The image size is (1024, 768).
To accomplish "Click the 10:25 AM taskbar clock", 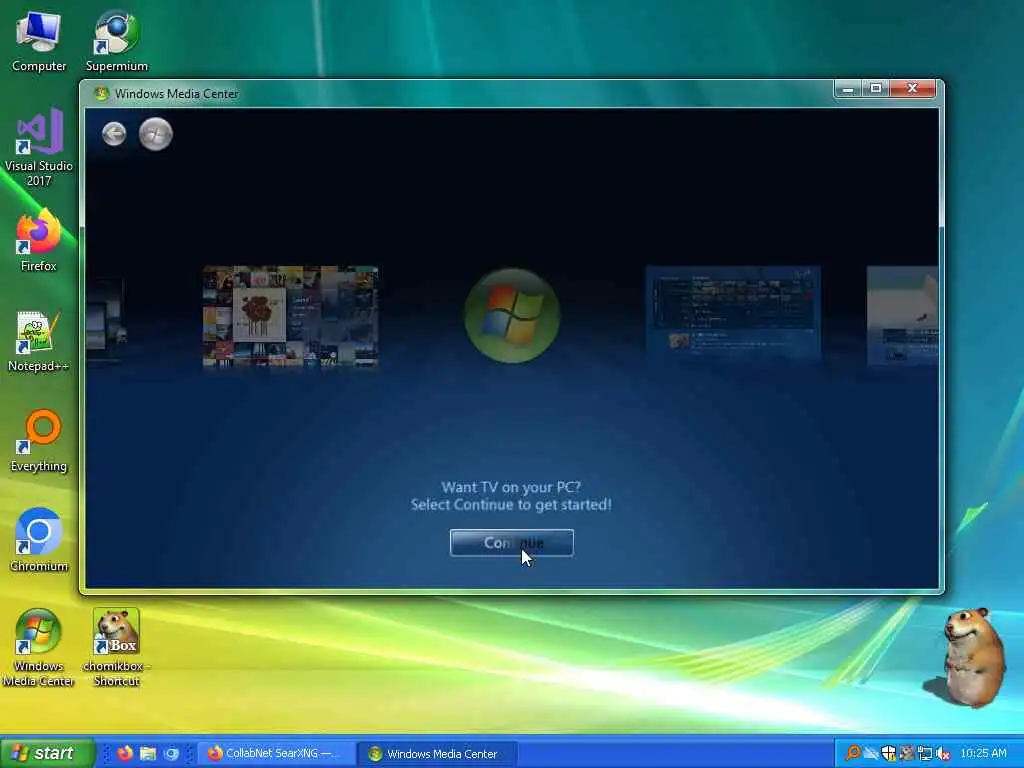I will 983,753.
